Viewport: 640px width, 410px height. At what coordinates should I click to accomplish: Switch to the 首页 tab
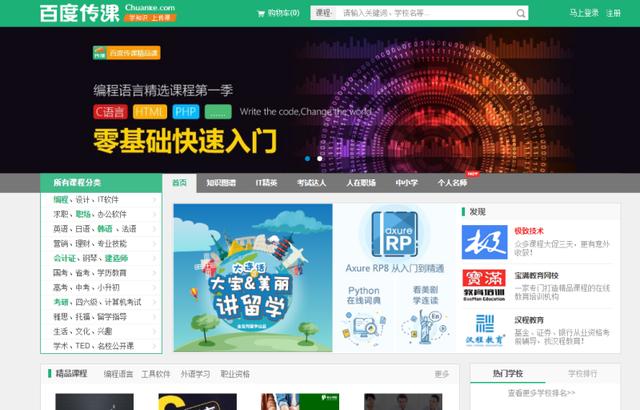click(180, 183)
